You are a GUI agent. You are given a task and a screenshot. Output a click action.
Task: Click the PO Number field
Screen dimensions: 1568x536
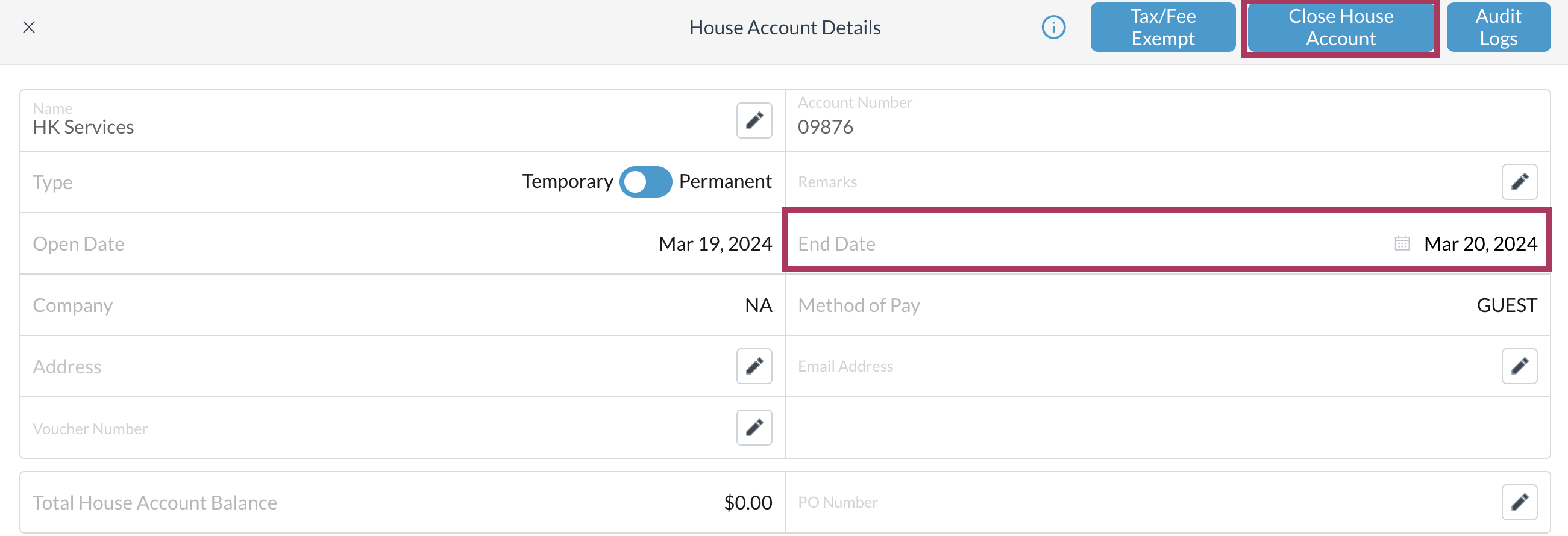pyautogui.click(x=1126, y=502)
